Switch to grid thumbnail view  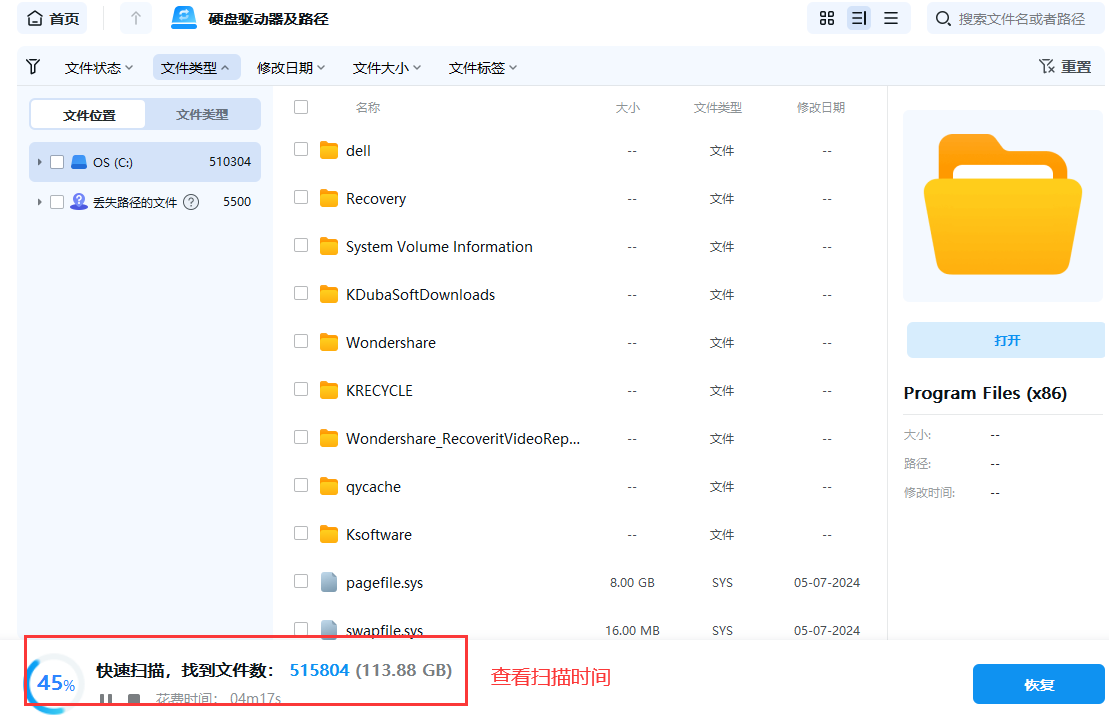(826, 18)
